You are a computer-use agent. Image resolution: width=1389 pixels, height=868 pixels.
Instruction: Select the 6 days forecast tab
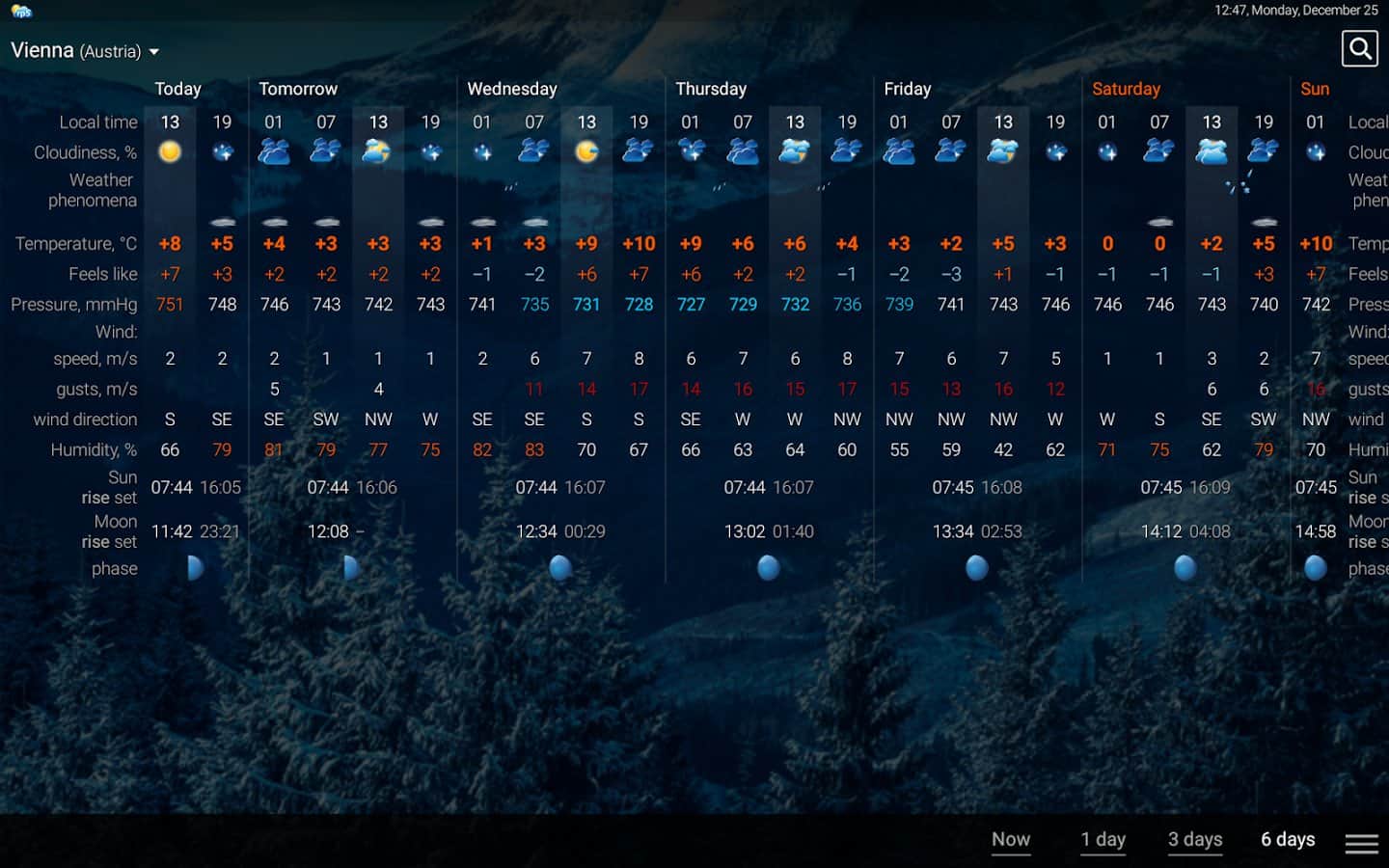(1287, 839)
